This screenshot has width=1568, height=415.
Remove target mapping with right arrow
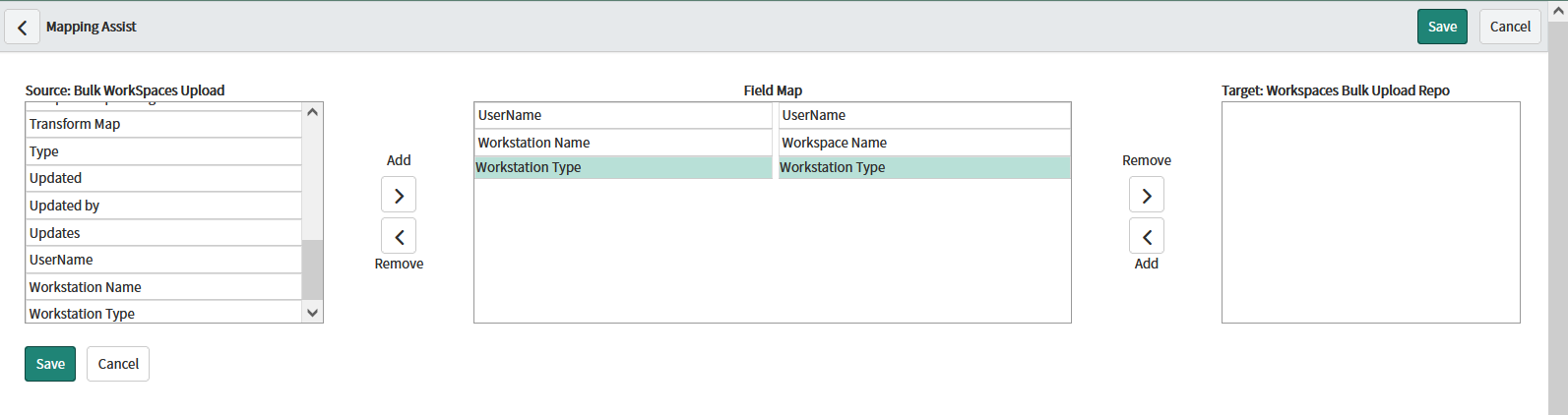[x=1147, y=195]
